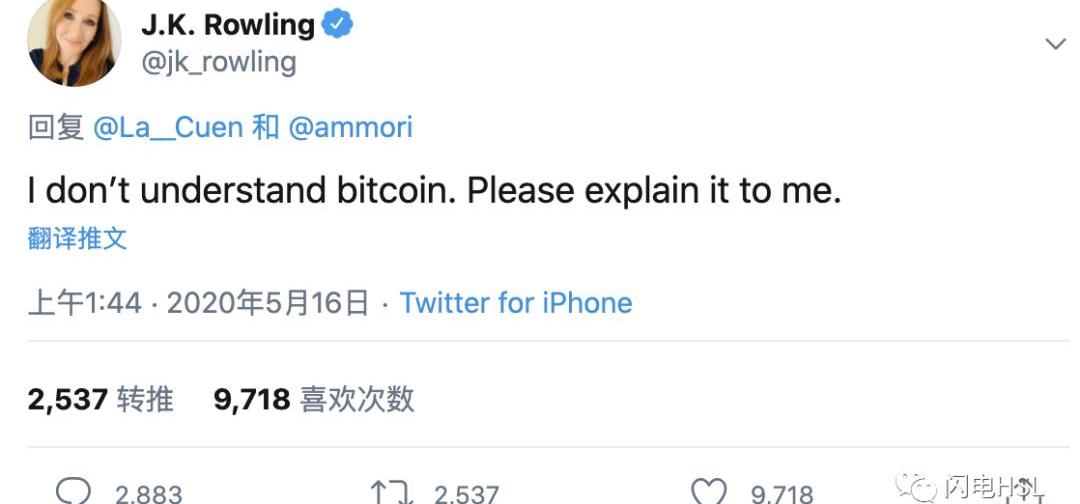Click the 2,537 count beside retweet icon
Image resolution: width=1080 pixels, height=504 pixels.
coord(466,493)
